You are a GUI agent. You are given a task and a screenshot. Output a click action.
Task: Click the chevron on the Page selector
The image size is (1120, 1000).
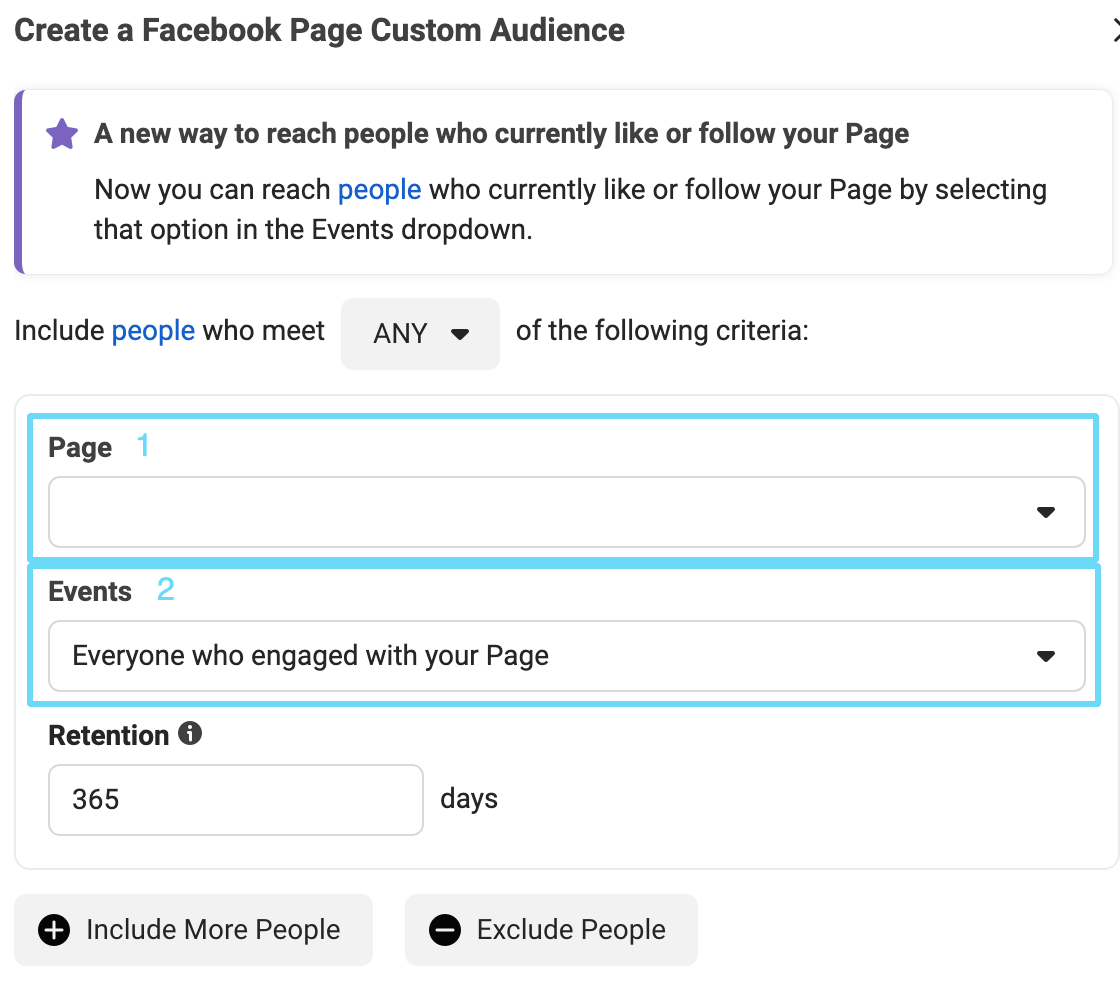pos(1046,512)
